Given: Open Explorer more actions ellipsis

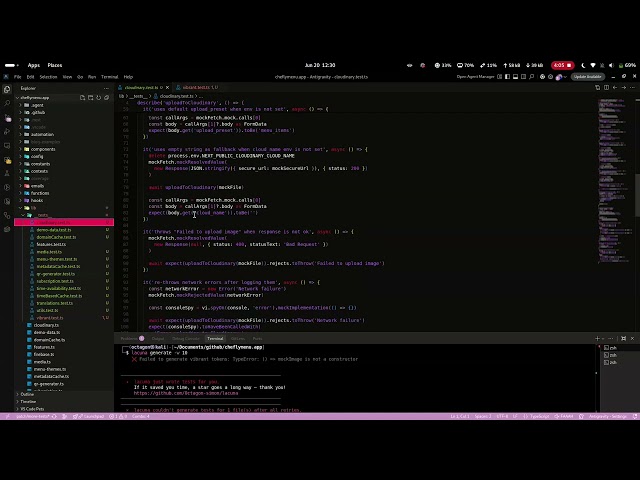Looking at the screenshot, I should click(x=106, y=88).
